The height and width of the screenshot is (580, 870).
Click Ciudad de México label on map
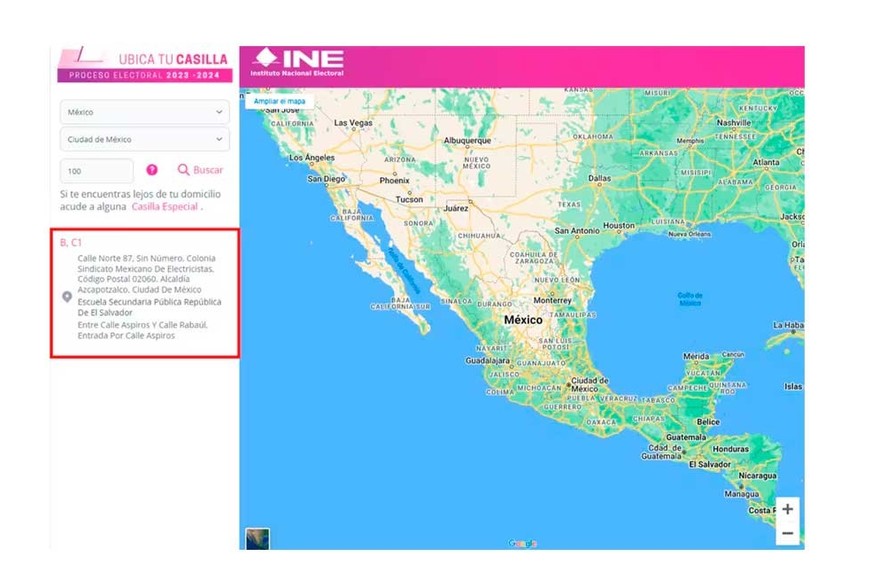click(589, 385)
